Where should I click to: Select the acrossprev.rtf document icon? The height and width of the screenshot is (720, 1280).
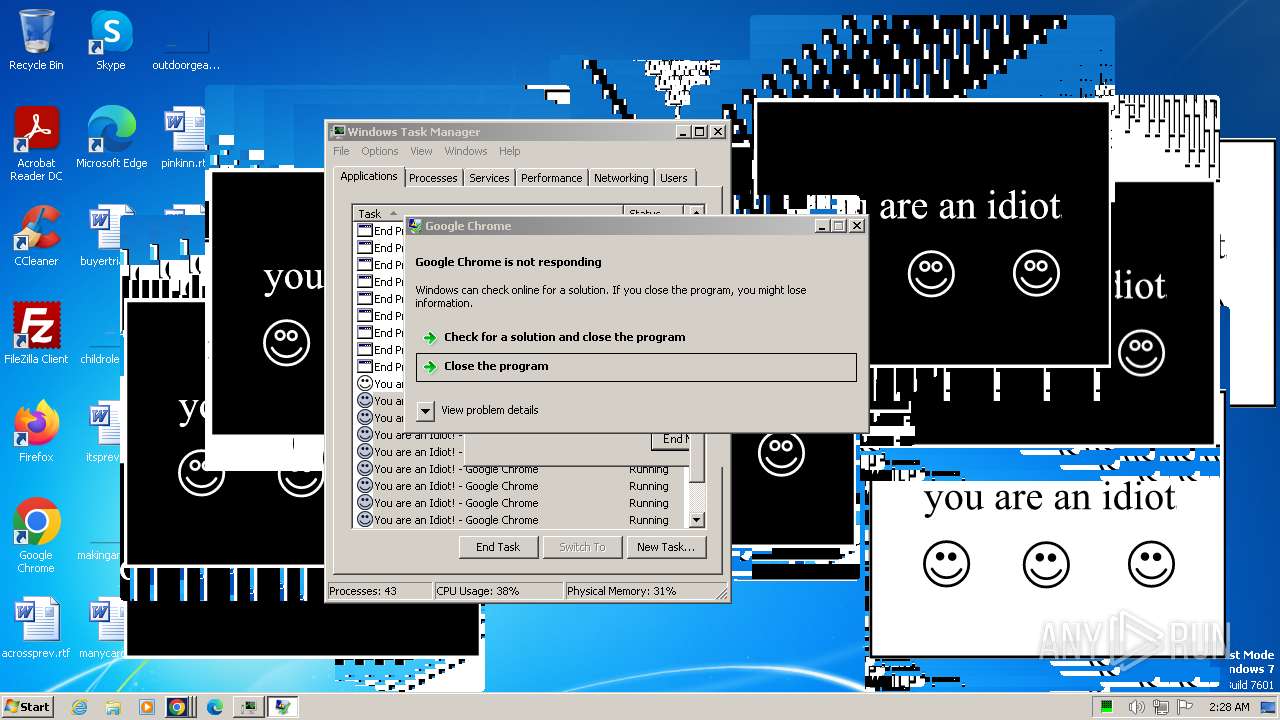[36, 628]
